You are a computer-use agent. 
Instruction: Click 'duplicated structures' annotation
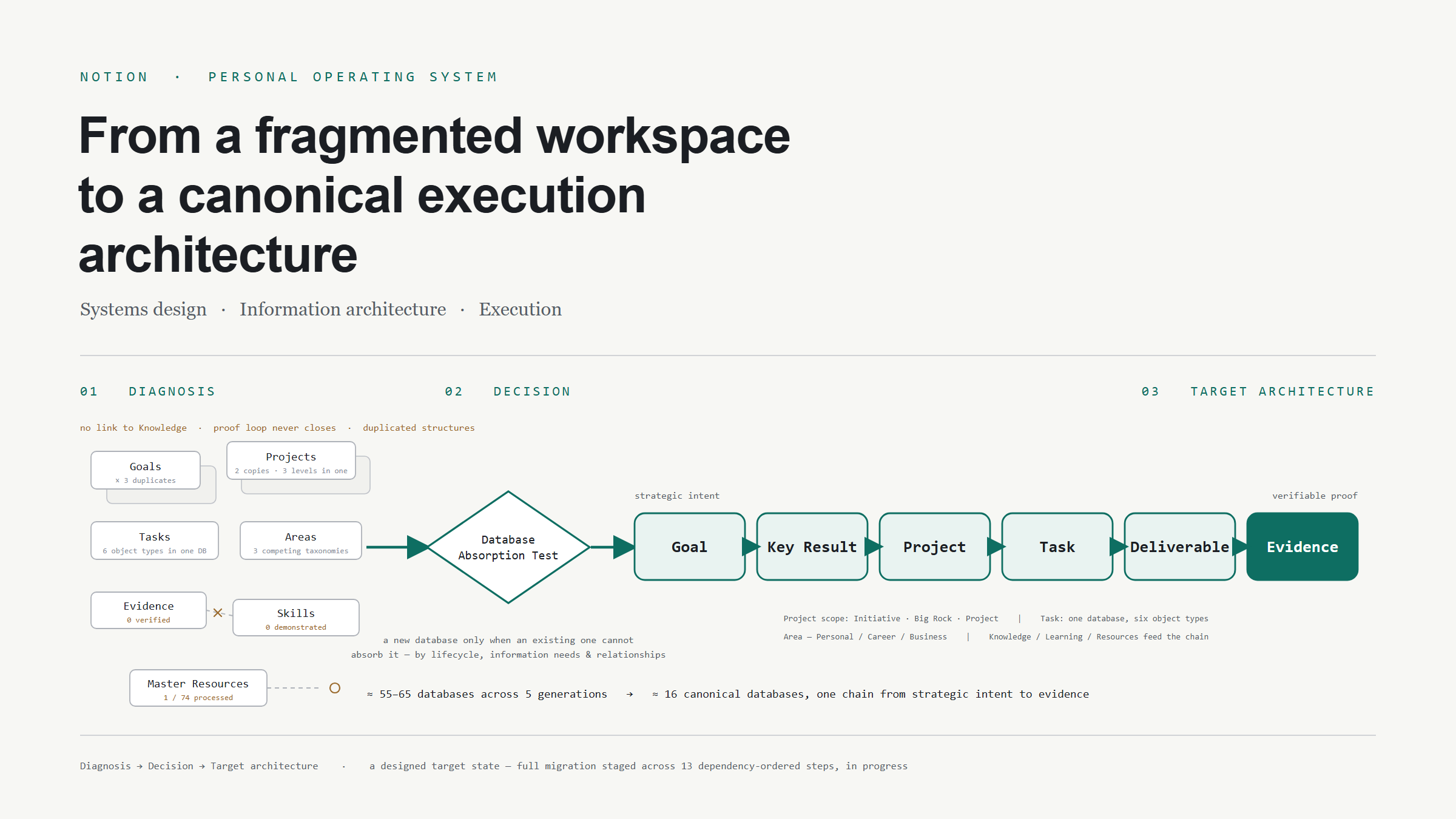pos(419,428)
